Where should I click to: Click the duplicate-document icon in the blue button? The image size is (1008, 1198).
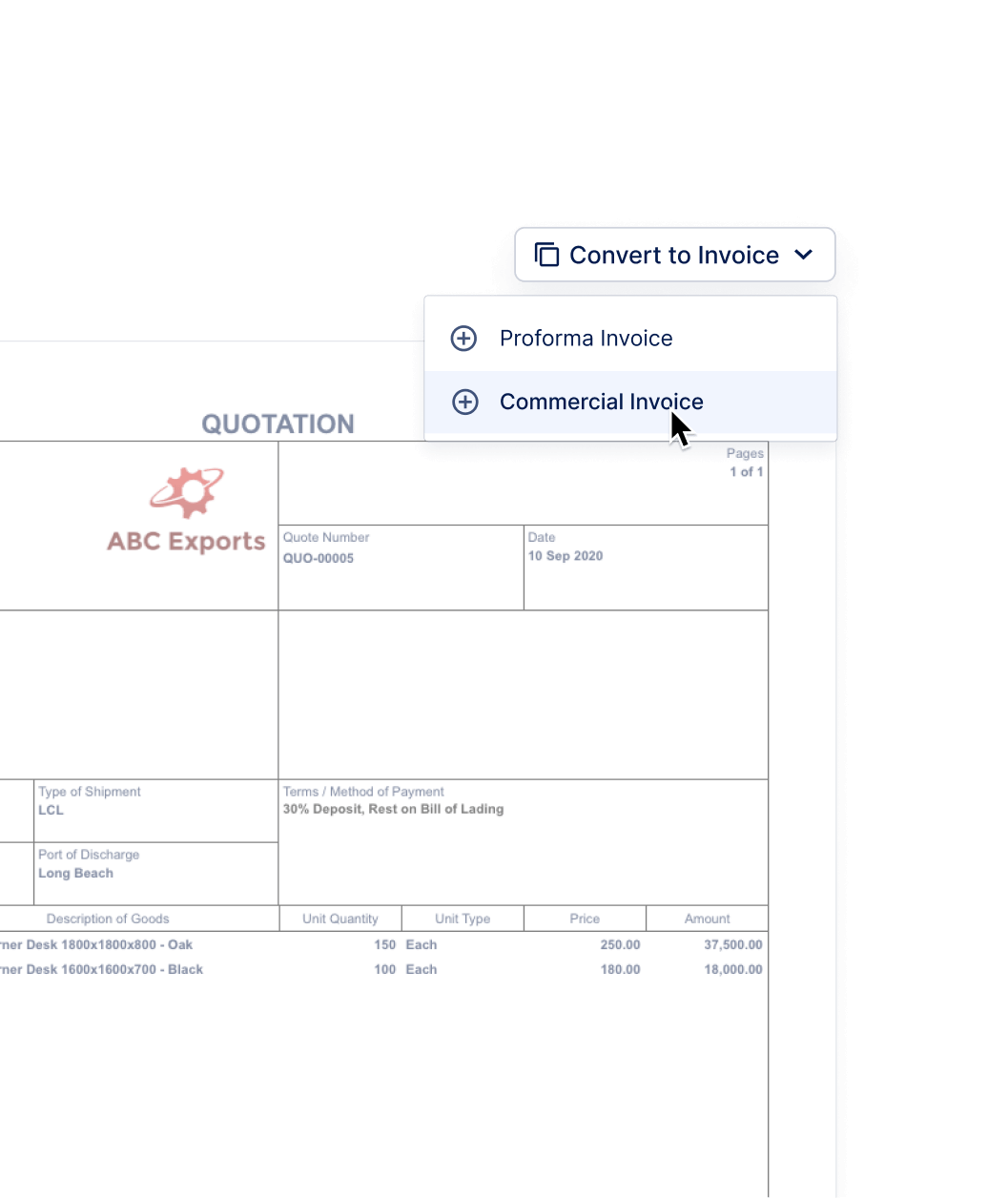[x=545, y=255]
